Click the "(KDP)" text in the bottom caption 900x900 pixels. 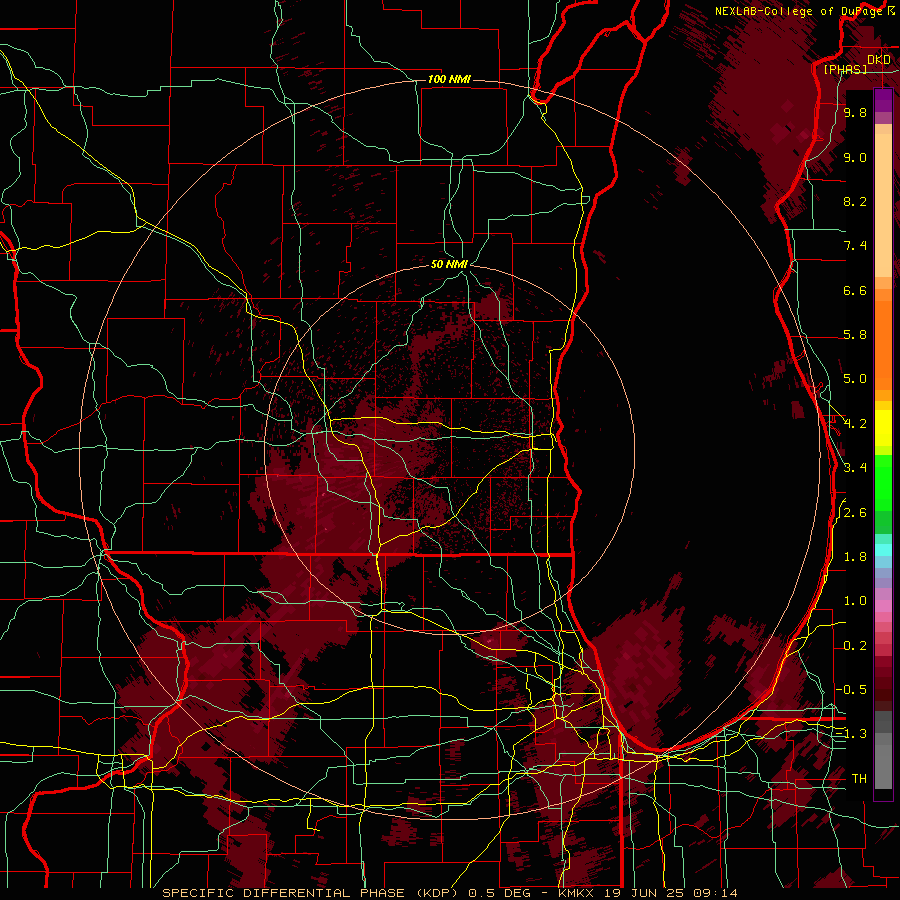pyautogui.click(x=437, y=893)
